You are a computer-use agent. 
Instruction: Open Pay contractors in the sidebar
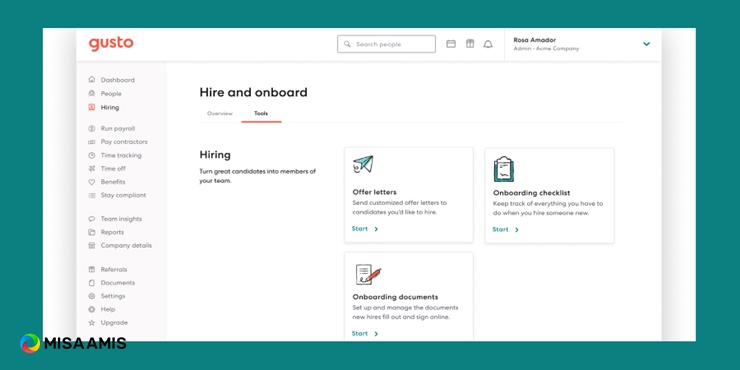124,142
